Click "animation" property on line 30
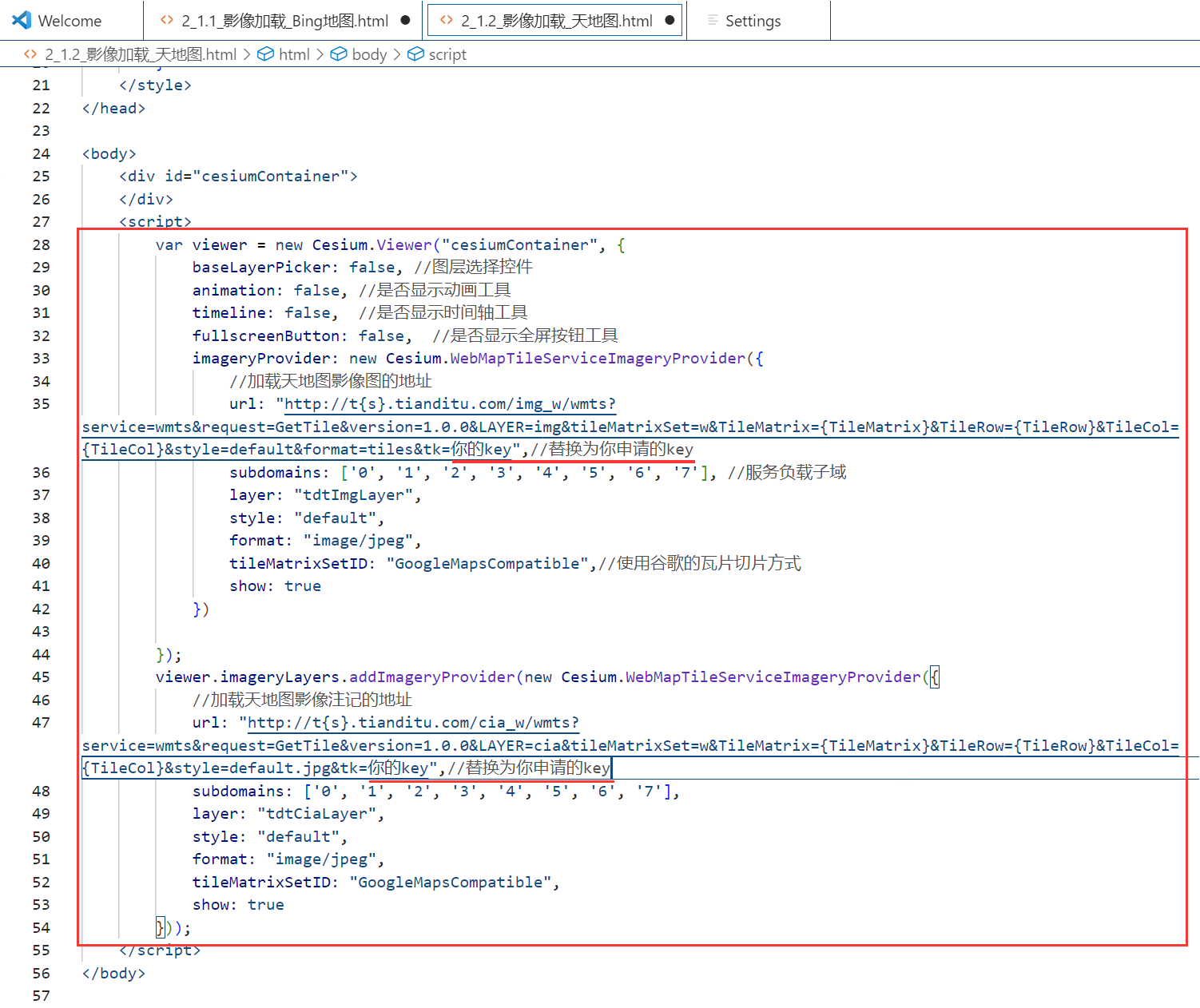Screen dimensions: 1200x1008 [233, 291]
